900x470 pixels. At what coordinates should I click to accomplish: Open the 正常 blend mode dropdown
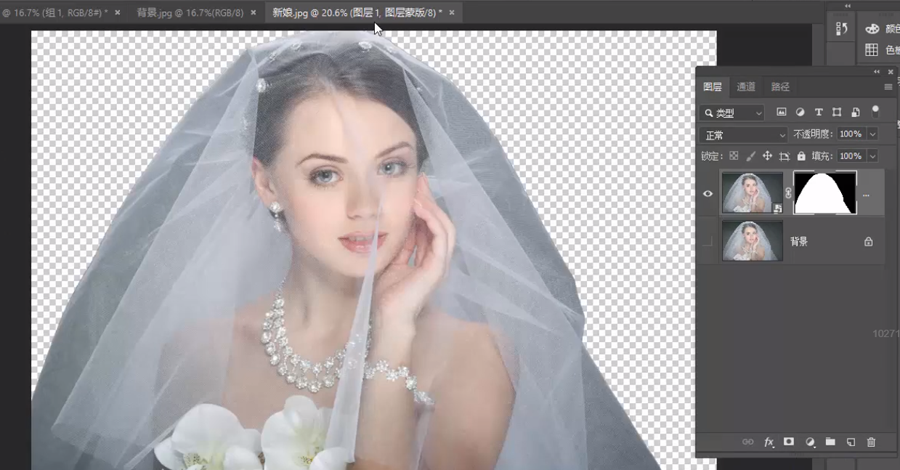pyautogui.click(x=745, y=134)
